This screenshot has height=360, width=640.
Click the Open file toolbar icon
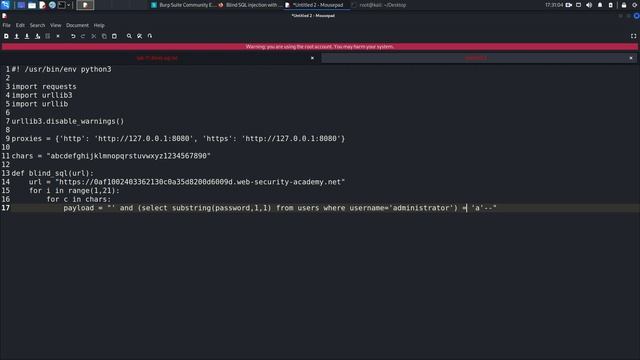[x=17, y=36]
